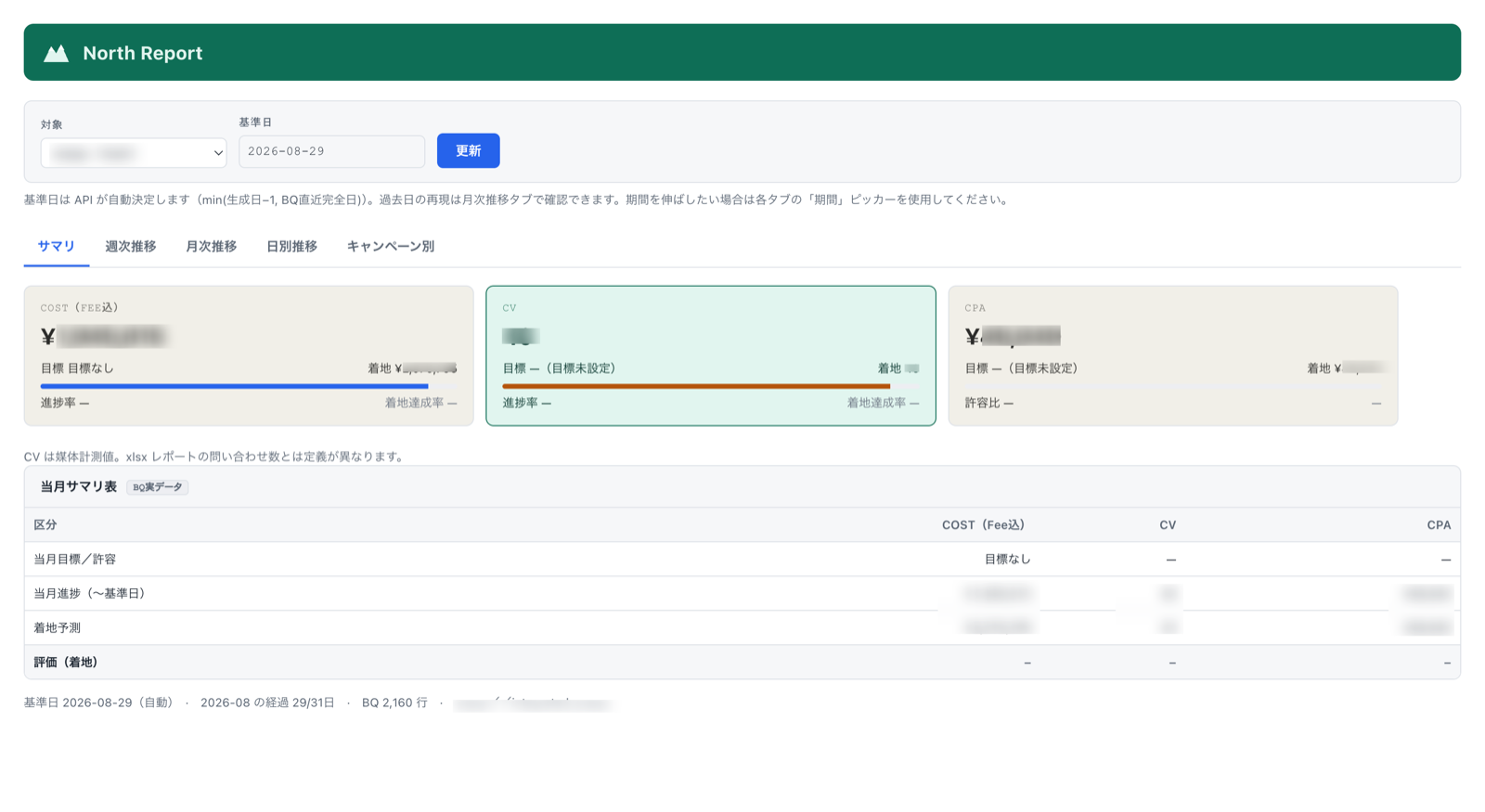The width and height of the screenshot is (1485, 812).
Task: Click the 進捗率 label in the CV card
Action: [x=527, y=403]
